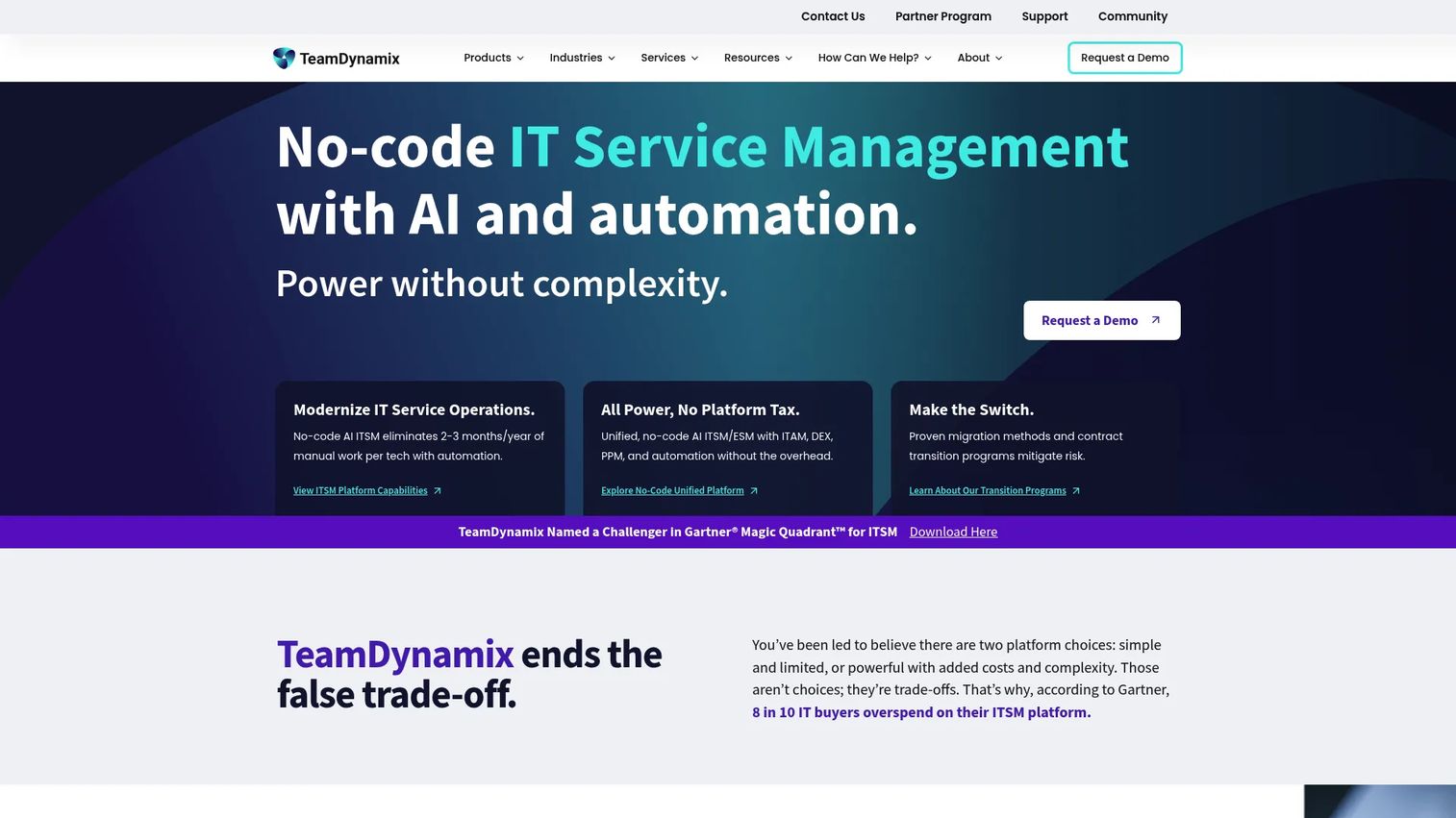Click the TeamDynamix logo icon
The height and width of the screenshot is (818, 1456).
[x=284, y=58]
